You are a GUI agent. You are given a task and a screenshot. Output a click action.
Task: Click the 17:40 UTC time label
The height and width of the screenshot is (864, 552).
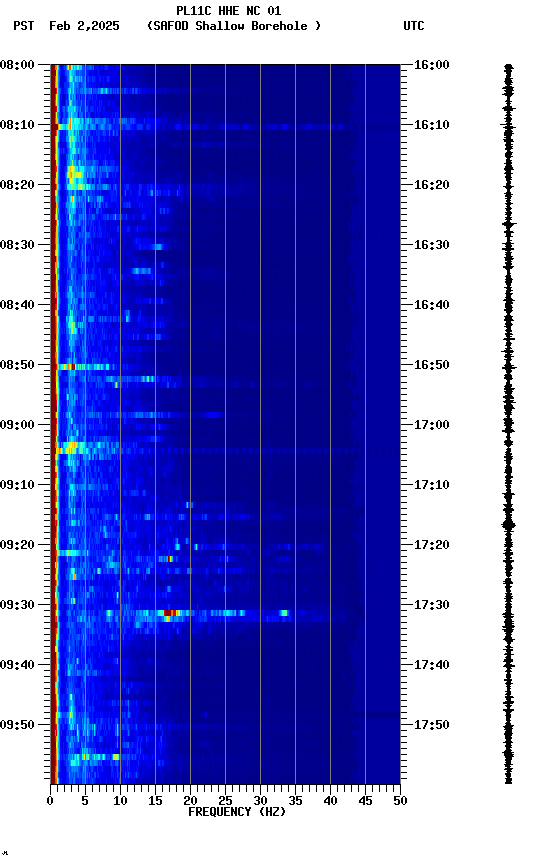coord(431,665)
